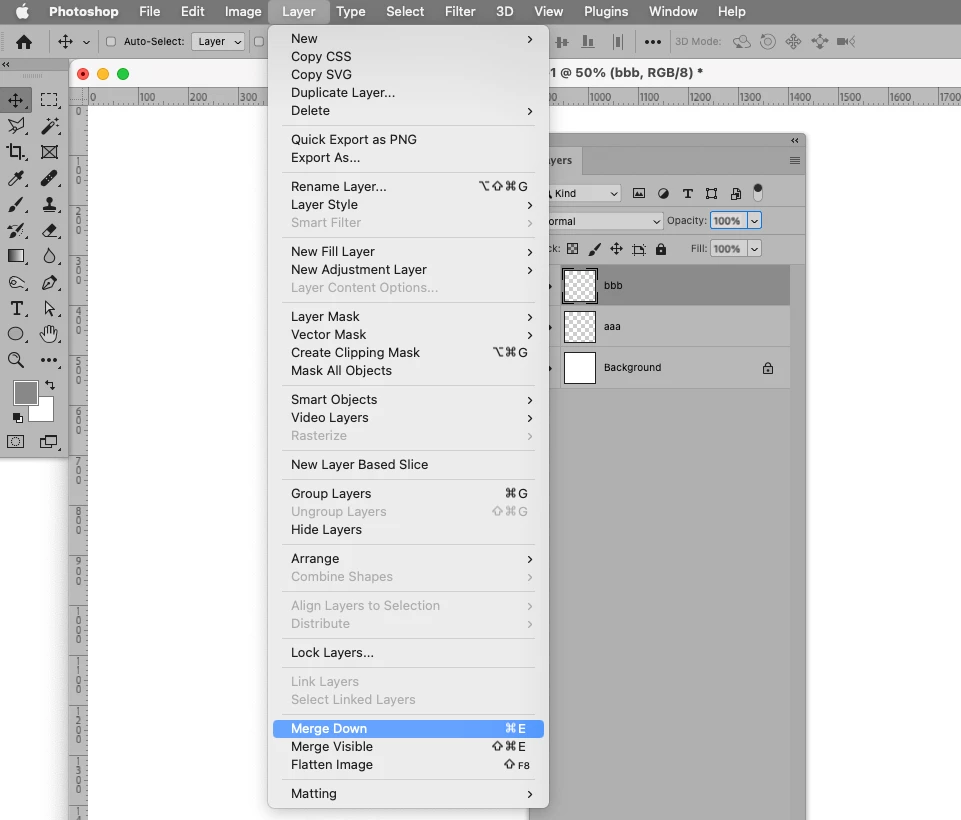Toggle lock all padlock icon
The width and height of the screenshot is (961, 820).
pyautogui.click(x=661, y=249)
